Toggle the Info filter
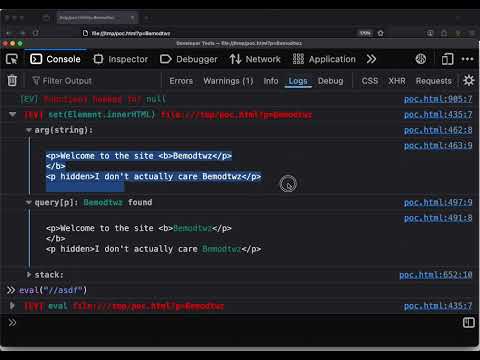Screen dimensions: 480x360 [271, 81]
